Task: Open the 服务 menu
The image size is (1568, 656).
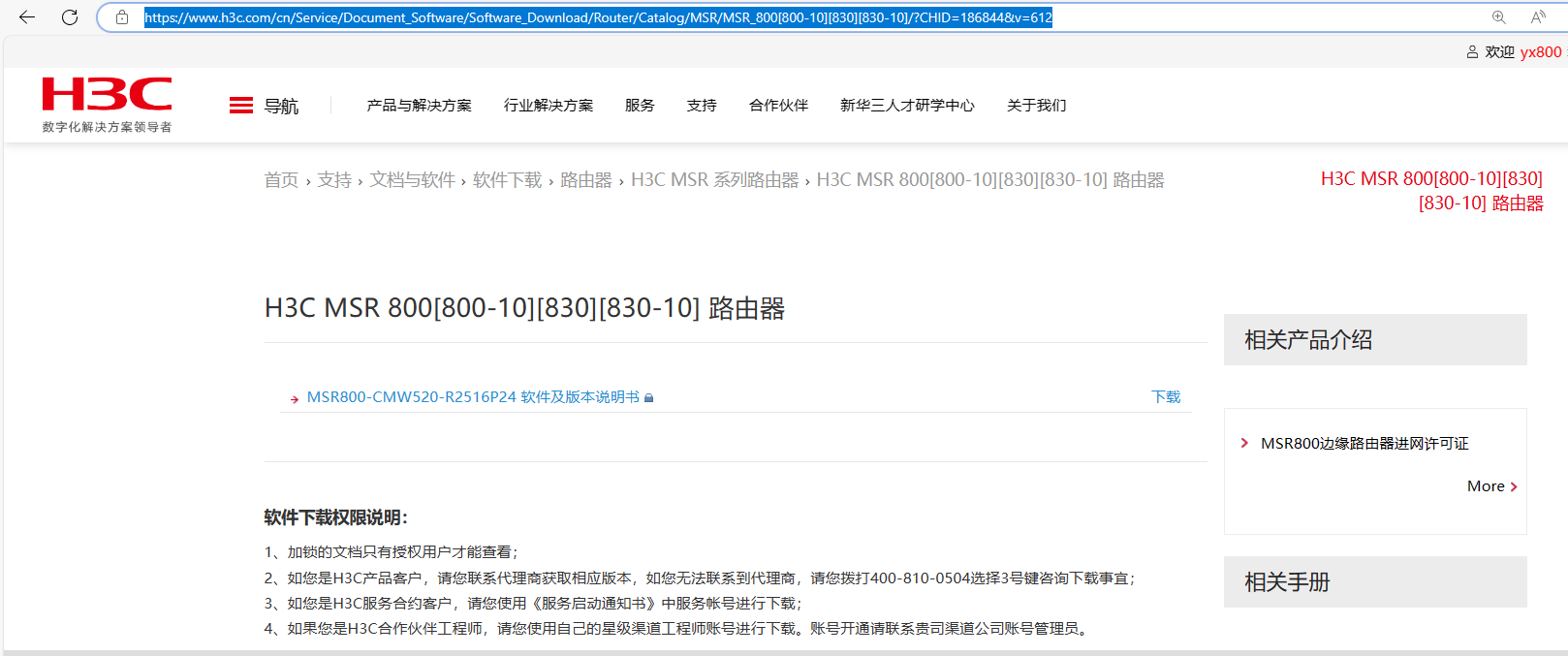Action: pyautogui.click(x=640, y=105)
